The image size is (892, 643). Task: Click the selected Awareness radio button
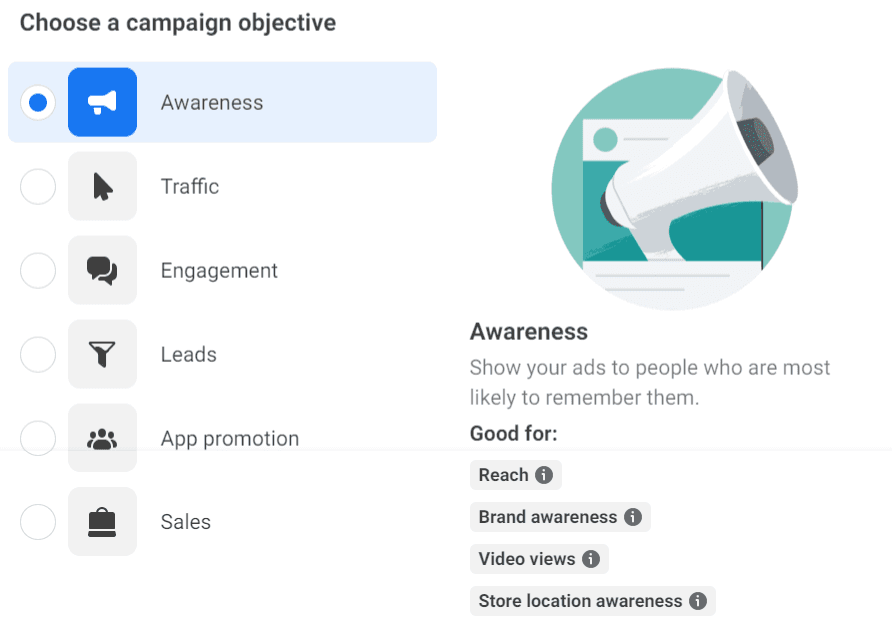tap(38, 102)
